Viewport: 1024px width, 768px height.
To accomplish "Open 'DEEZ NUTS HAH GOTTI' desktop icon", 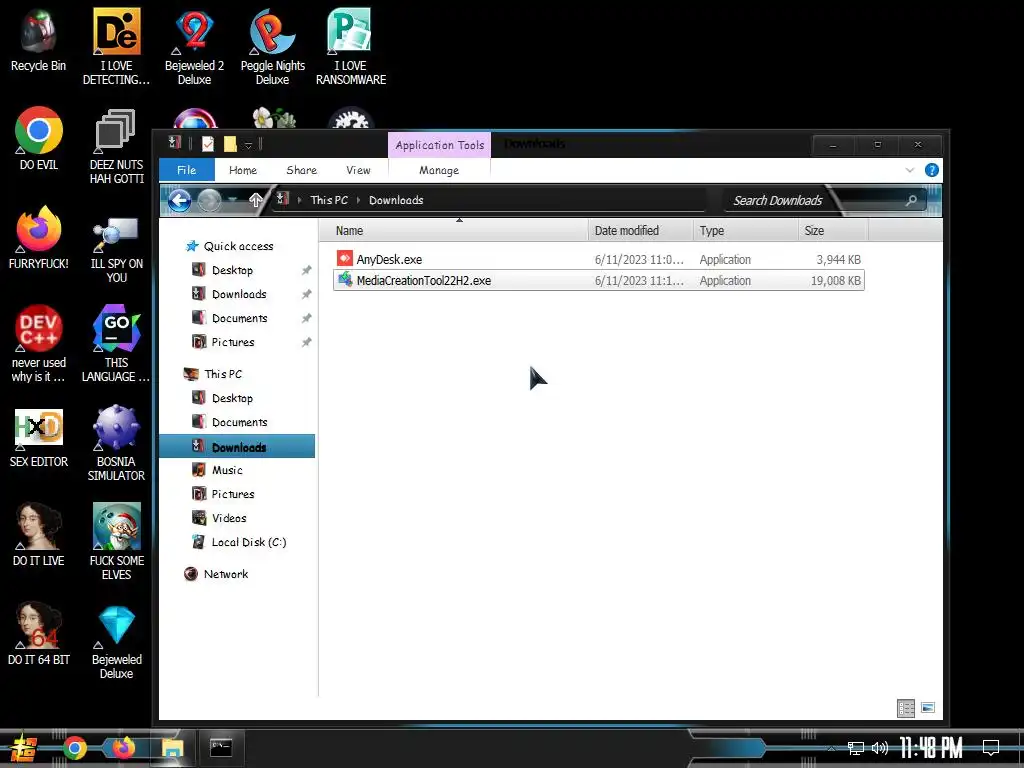I will pyautogui.click(x=116, y=146).
